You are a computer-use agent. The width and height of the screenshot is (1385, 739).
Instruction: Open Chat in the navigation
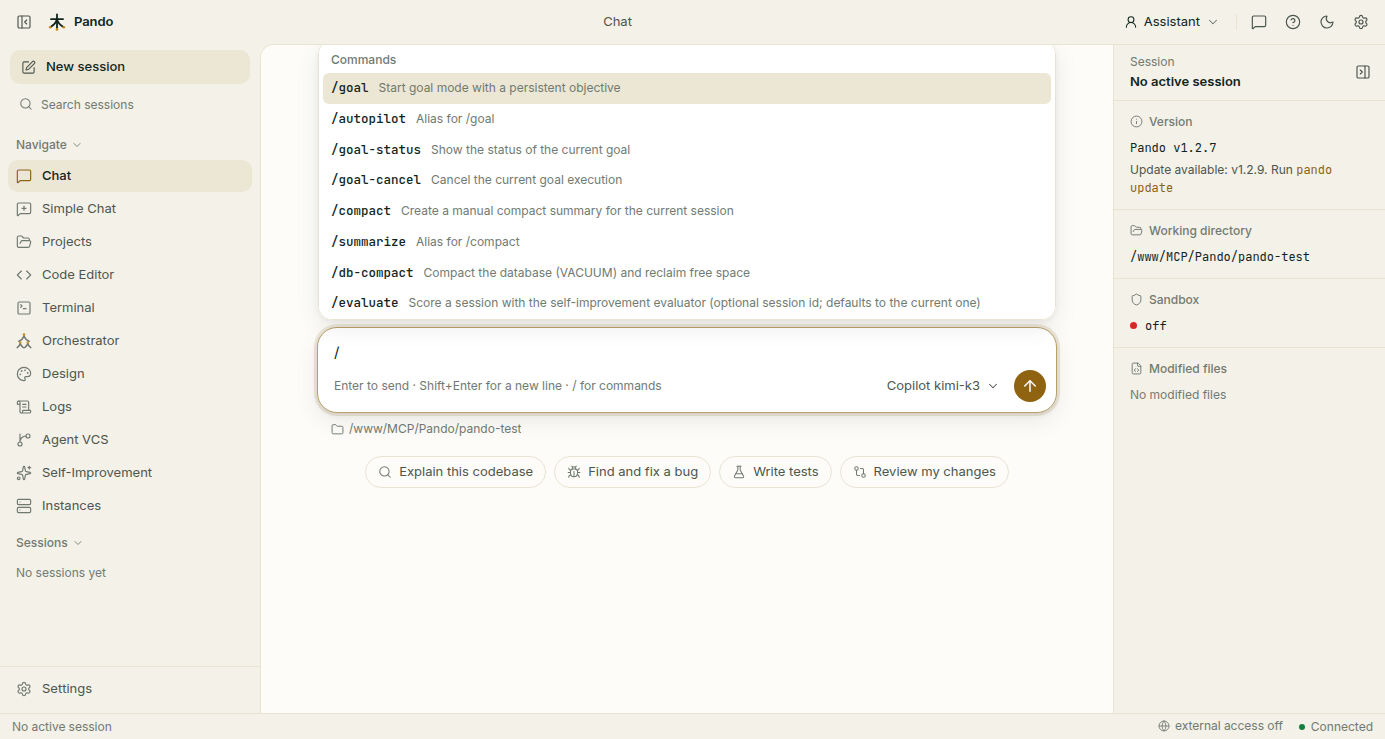(x=130, y=176)
